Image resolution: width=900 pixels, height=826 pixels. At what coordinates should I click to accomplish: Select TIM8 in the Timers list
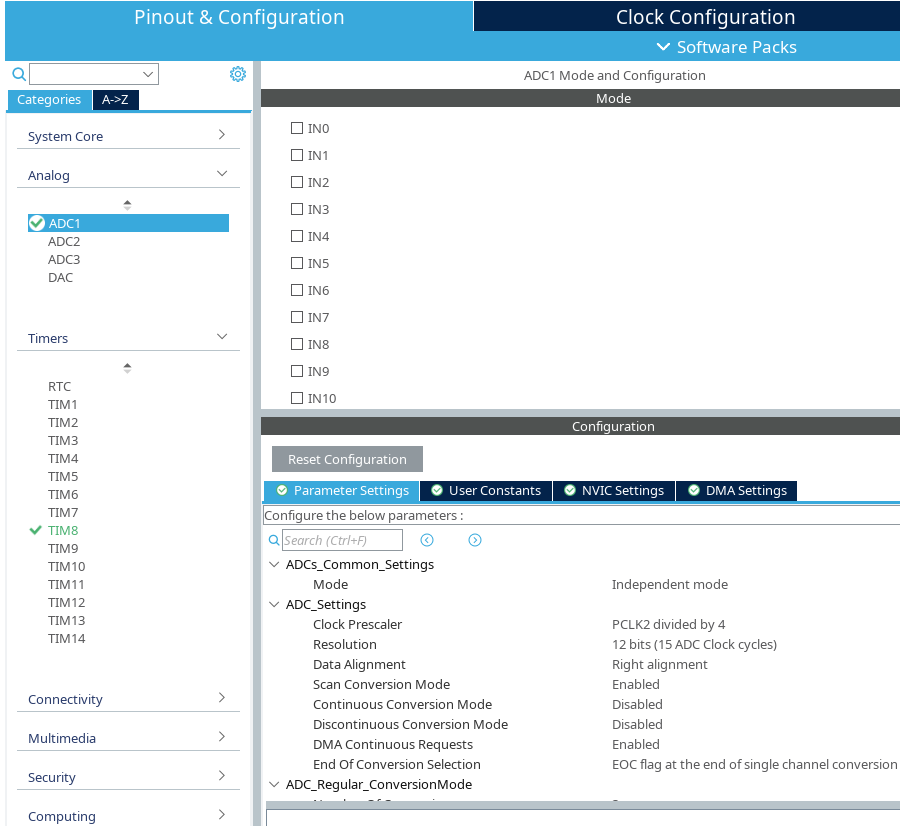63,530
